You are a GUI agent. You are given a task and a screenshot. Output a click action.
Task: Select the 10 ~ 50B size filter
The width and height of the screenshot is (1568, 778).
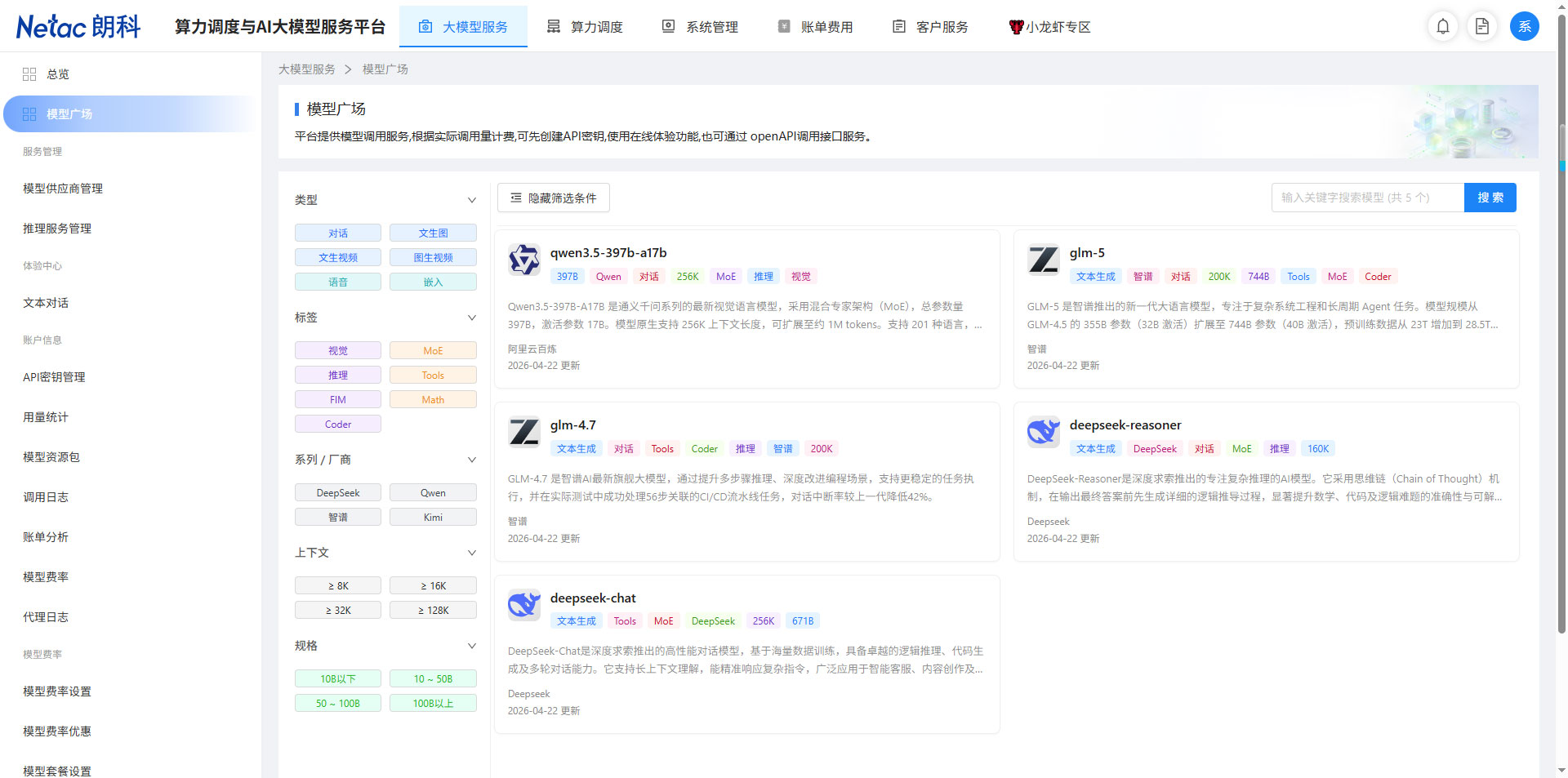[x=433, y=679]
